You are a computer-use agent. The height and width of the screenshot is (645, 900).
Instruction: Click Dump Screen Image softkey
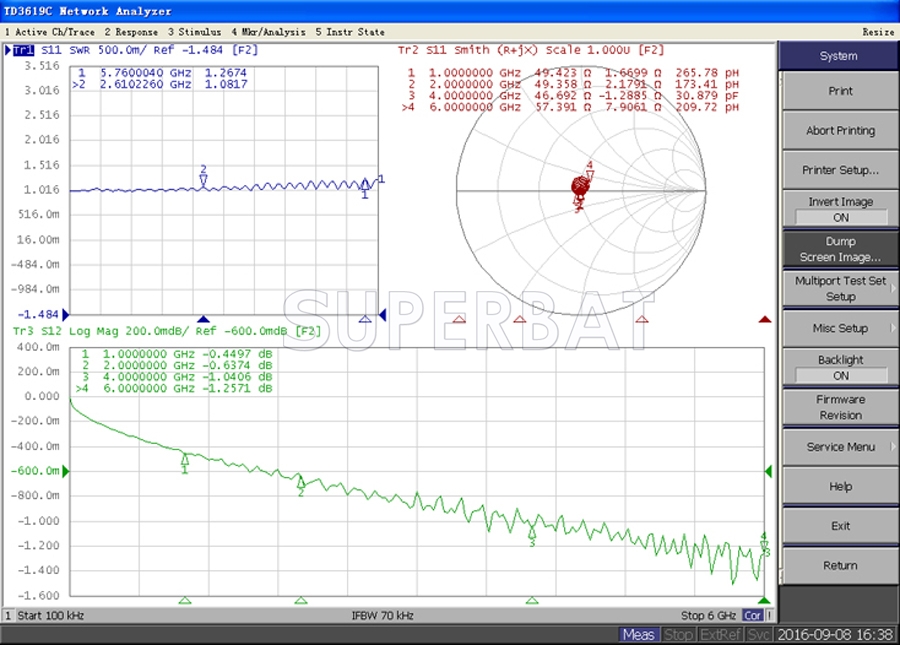840,249
